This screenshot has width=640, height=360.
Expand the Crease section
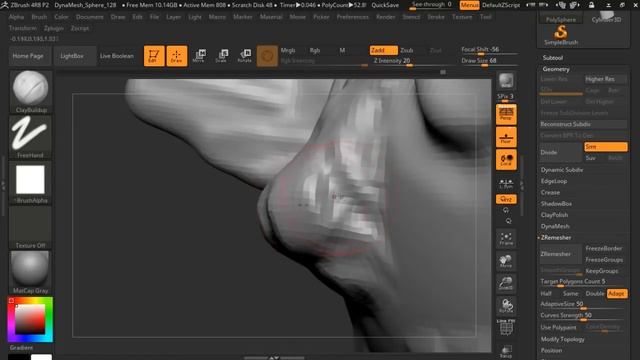[x=550, y=192]
